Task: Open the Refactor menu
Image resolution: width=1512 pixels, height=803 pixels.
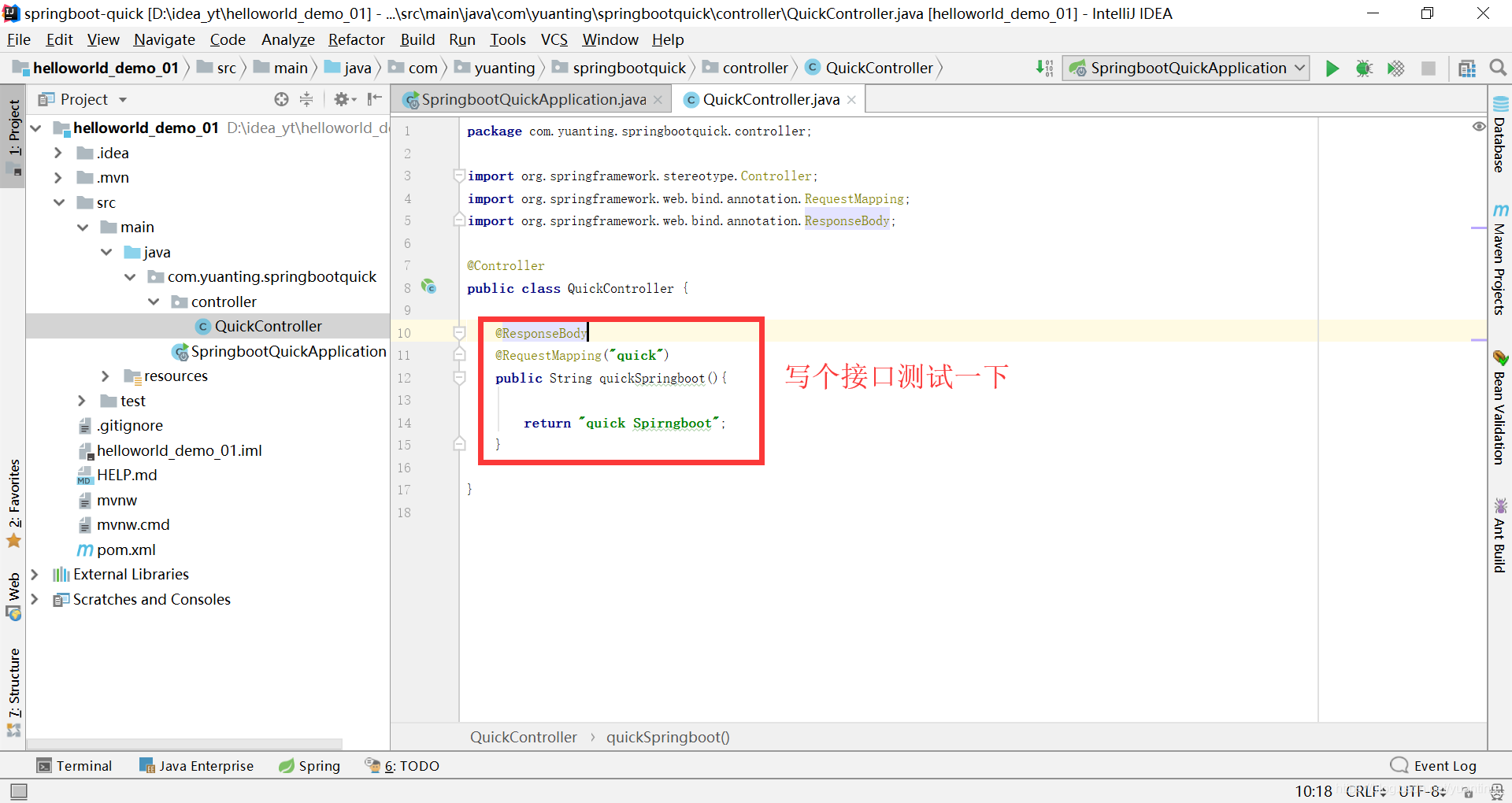Action: click(x=357, y=39)
